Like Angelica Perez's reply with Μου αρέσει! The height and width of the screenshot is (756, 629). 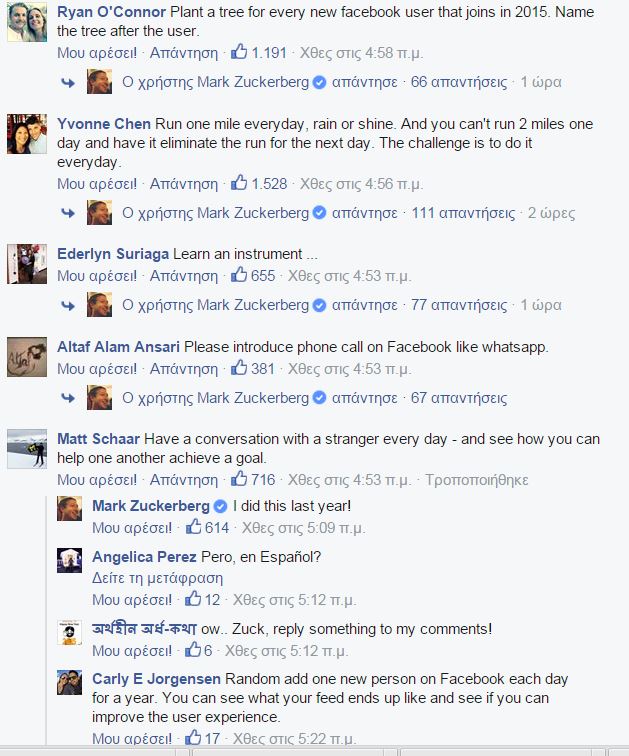(x=132, y=600)
